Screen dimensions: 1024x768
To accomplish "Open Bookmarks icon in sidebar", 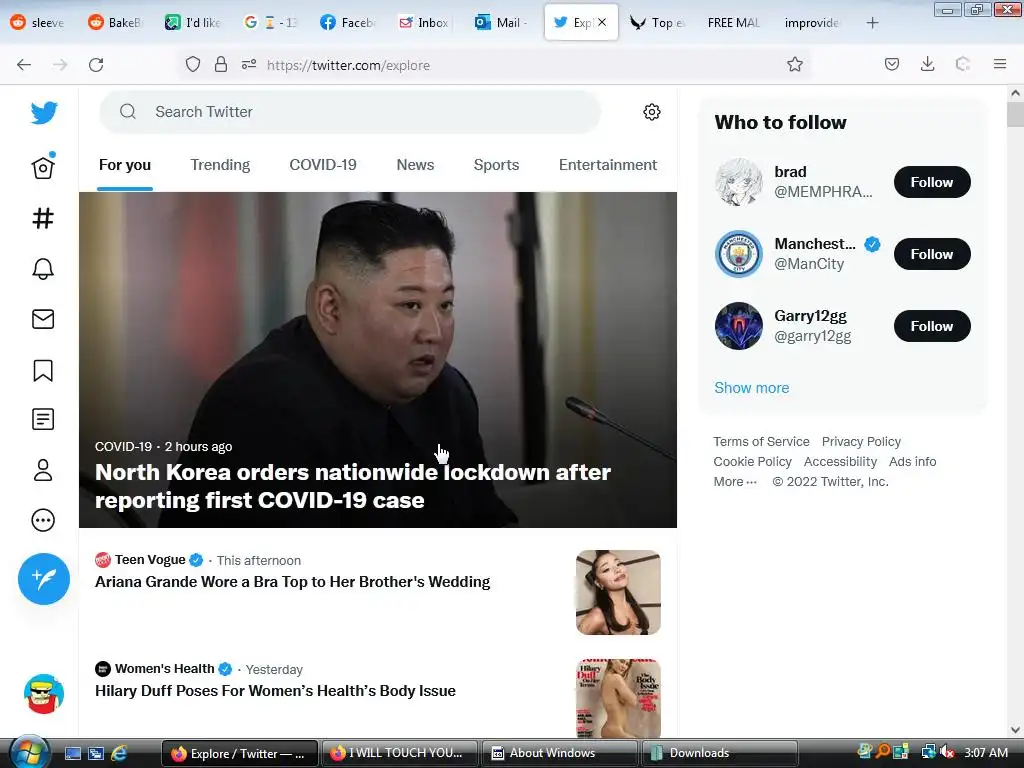I will (43, 370).
